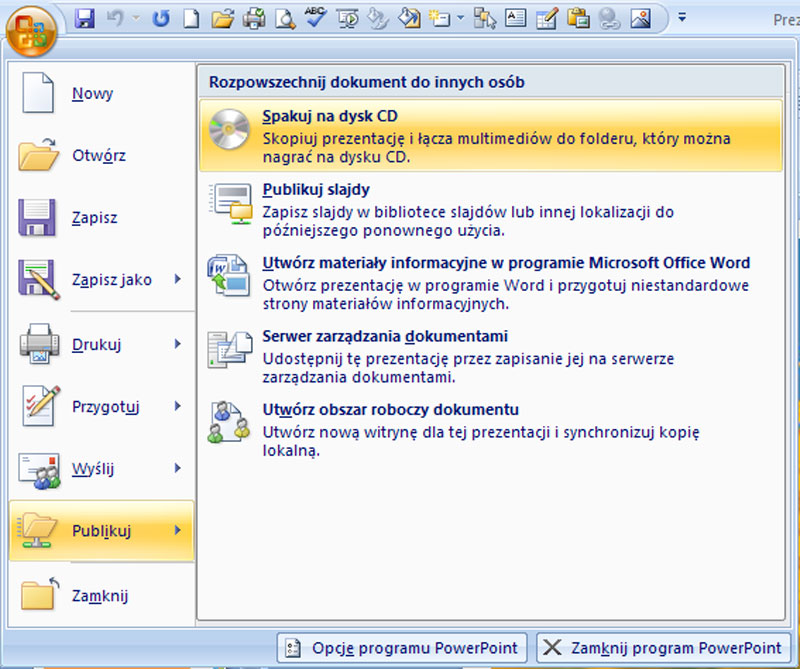Click the Word handouts icon
This screenshot has width=800, height=669.
[x=229, y=276]
